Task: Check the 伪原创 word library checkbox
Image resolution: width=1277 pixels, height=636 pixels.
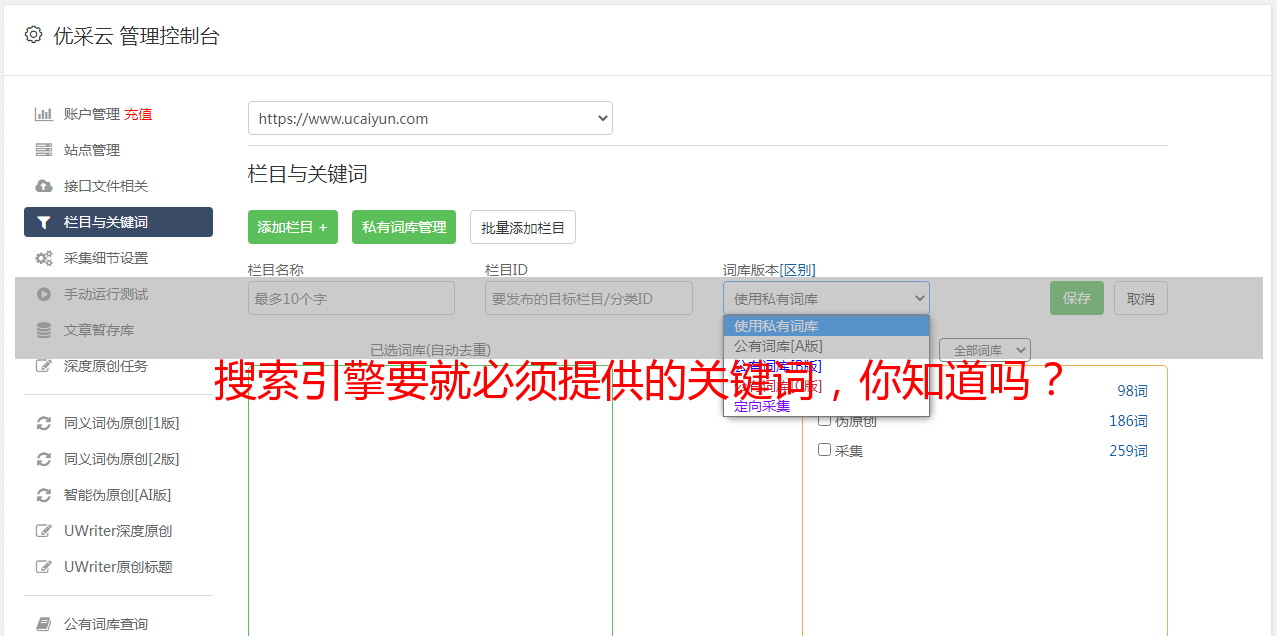Action: pos(825,420)
